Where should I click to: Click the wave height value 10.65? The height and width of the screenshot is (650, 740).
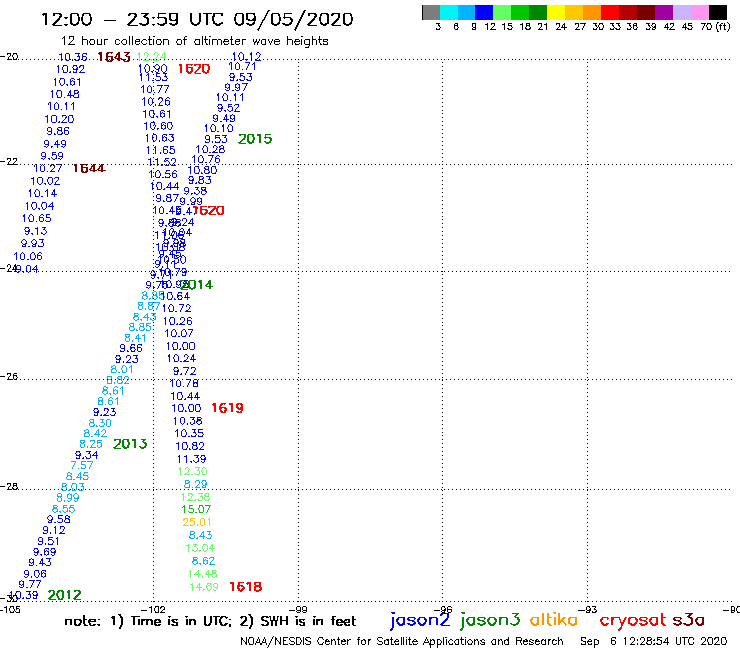coord(37,218)
